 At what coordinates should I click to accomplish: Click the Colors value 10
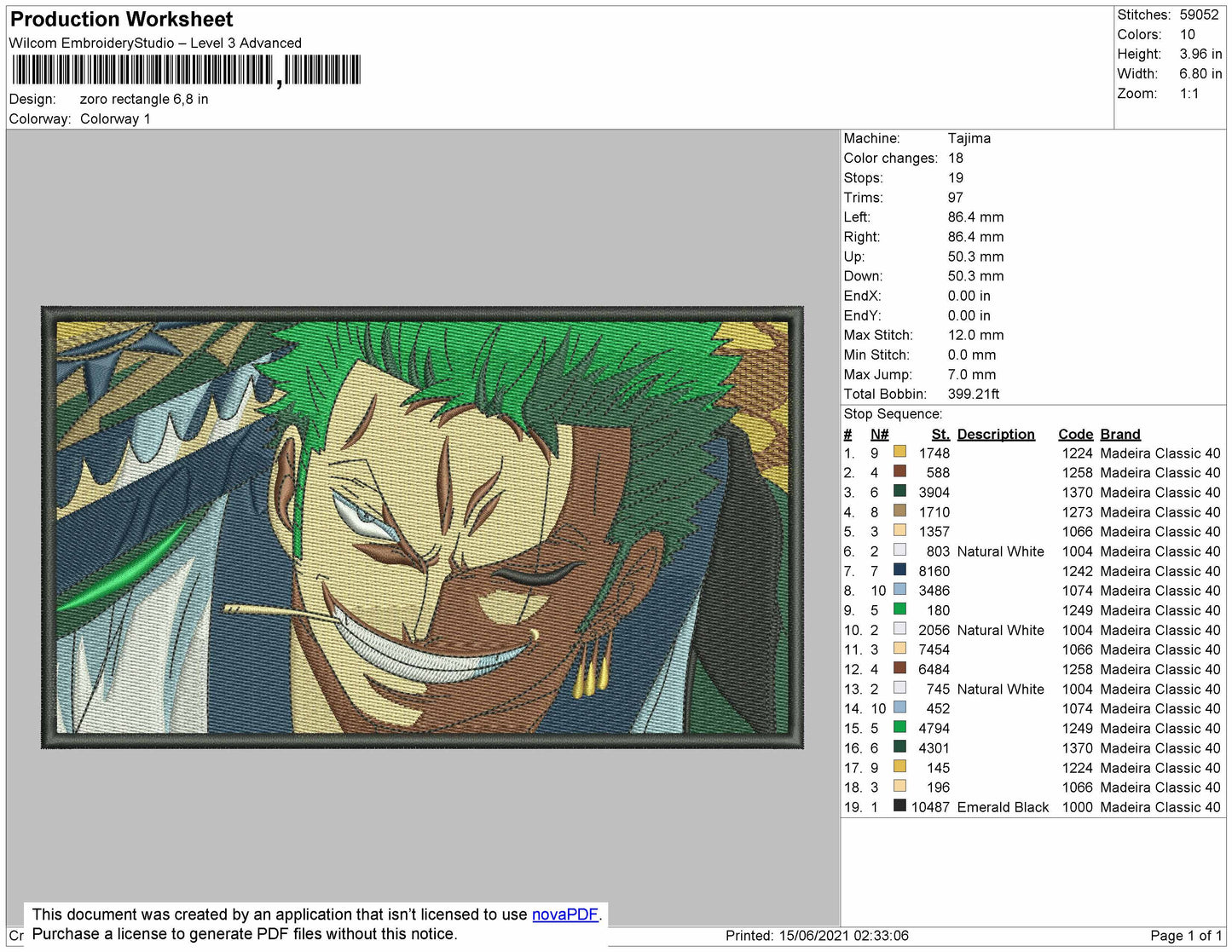(x=1188, y=34)
